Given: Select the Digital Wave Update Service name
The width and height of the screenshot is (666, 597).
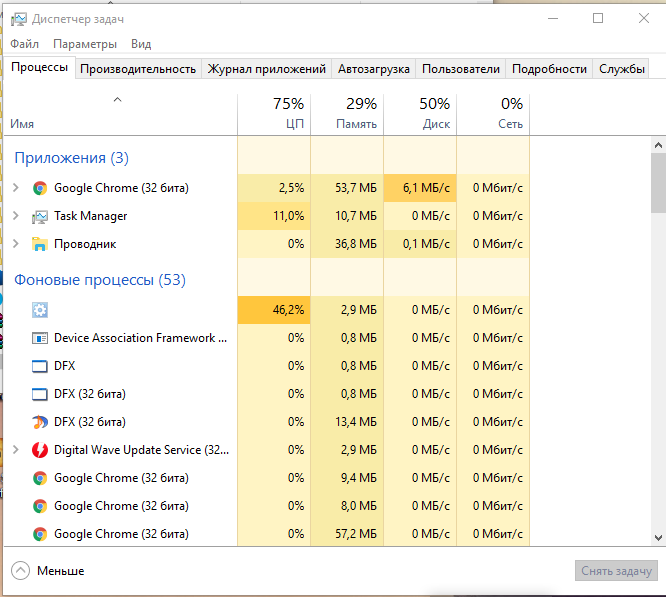Looking at the screenshot, I should tap(141, 450).
